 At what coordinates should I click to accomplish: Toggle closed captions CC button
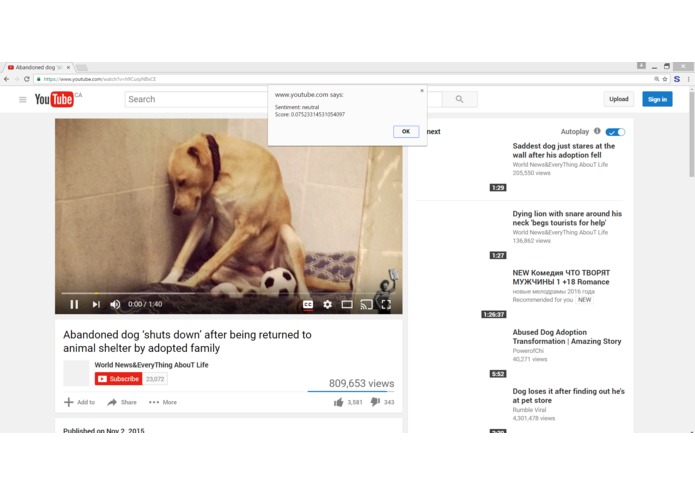point(308,304)
